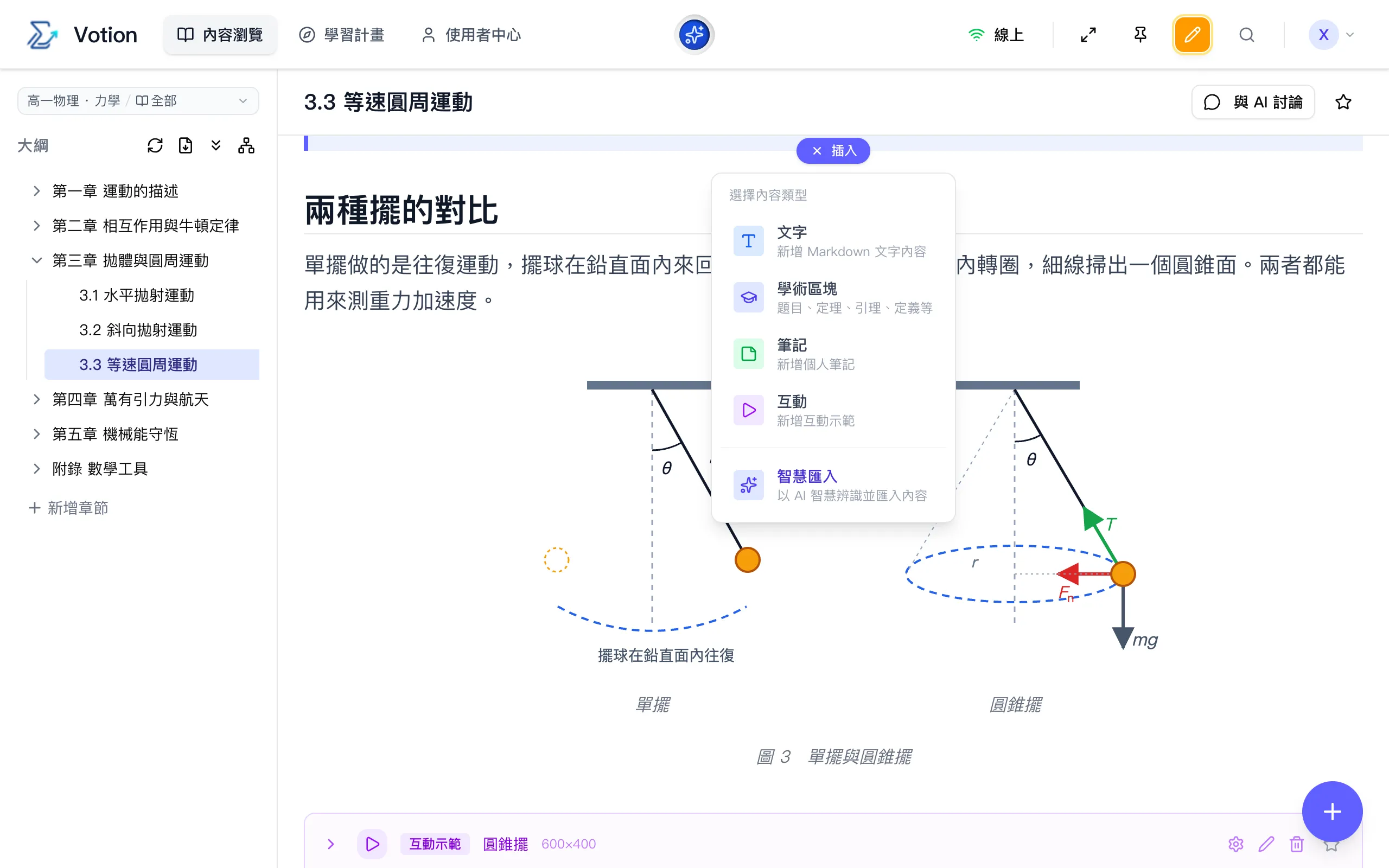The width and height of the screenshot is (1389, 868).
Task: Switch to 使用者中心 tab
Action: (470, 35)
